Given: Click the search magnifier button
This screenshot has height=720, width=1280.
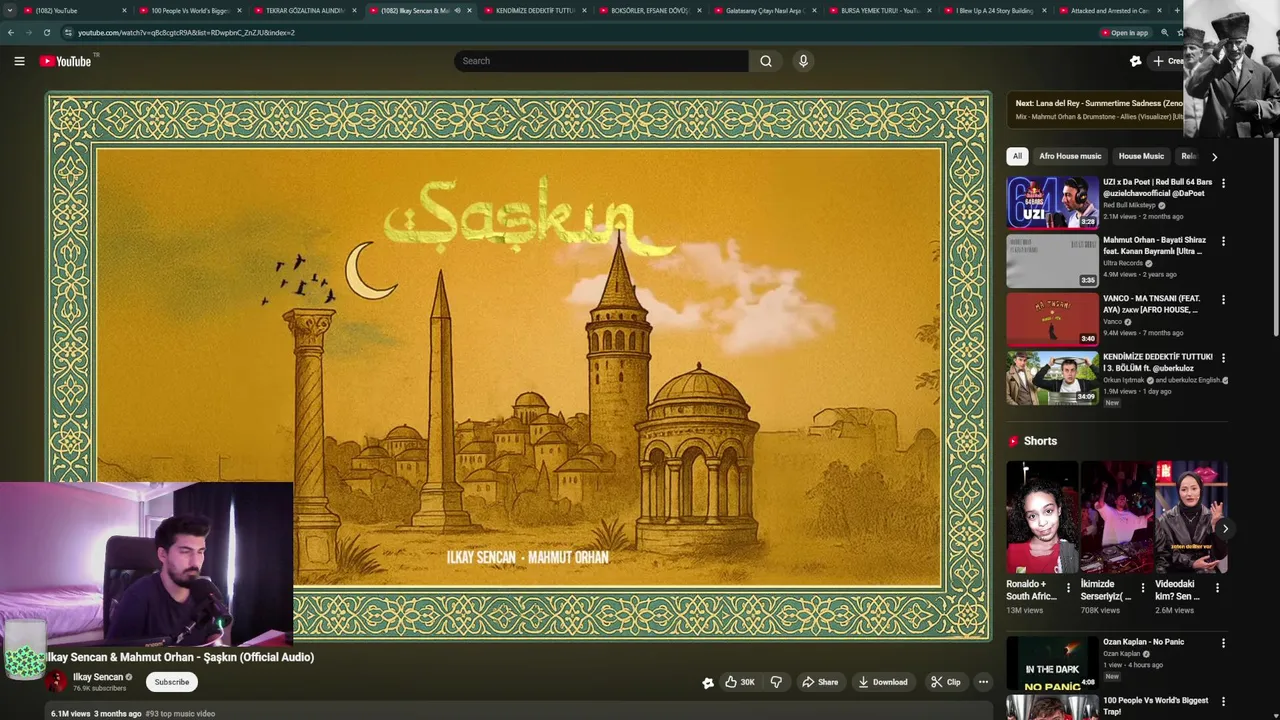Looking at the screenshot, I should click(766, 61).
